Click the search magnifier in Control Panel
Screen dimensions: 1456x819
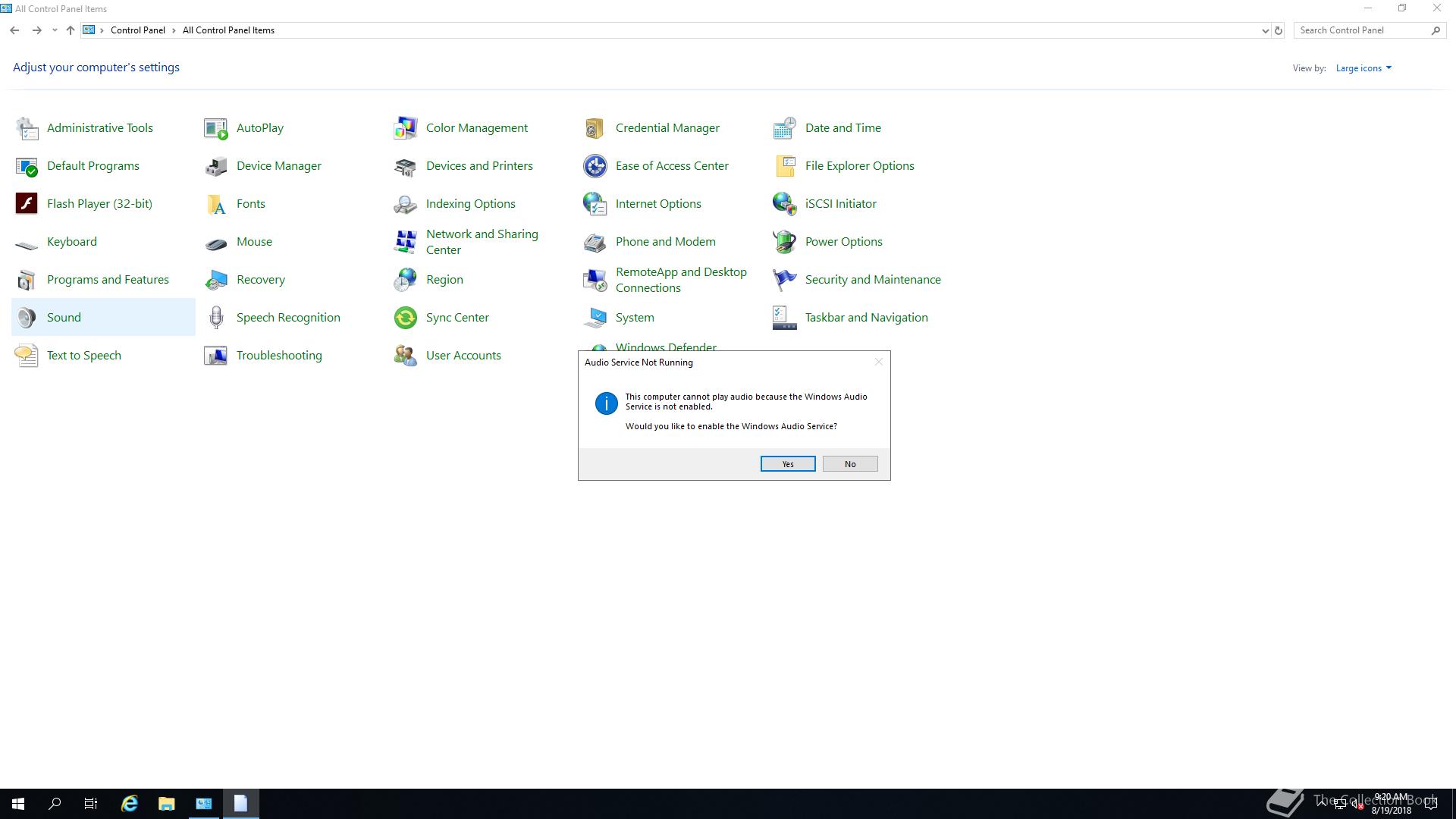coord(1436,30)
